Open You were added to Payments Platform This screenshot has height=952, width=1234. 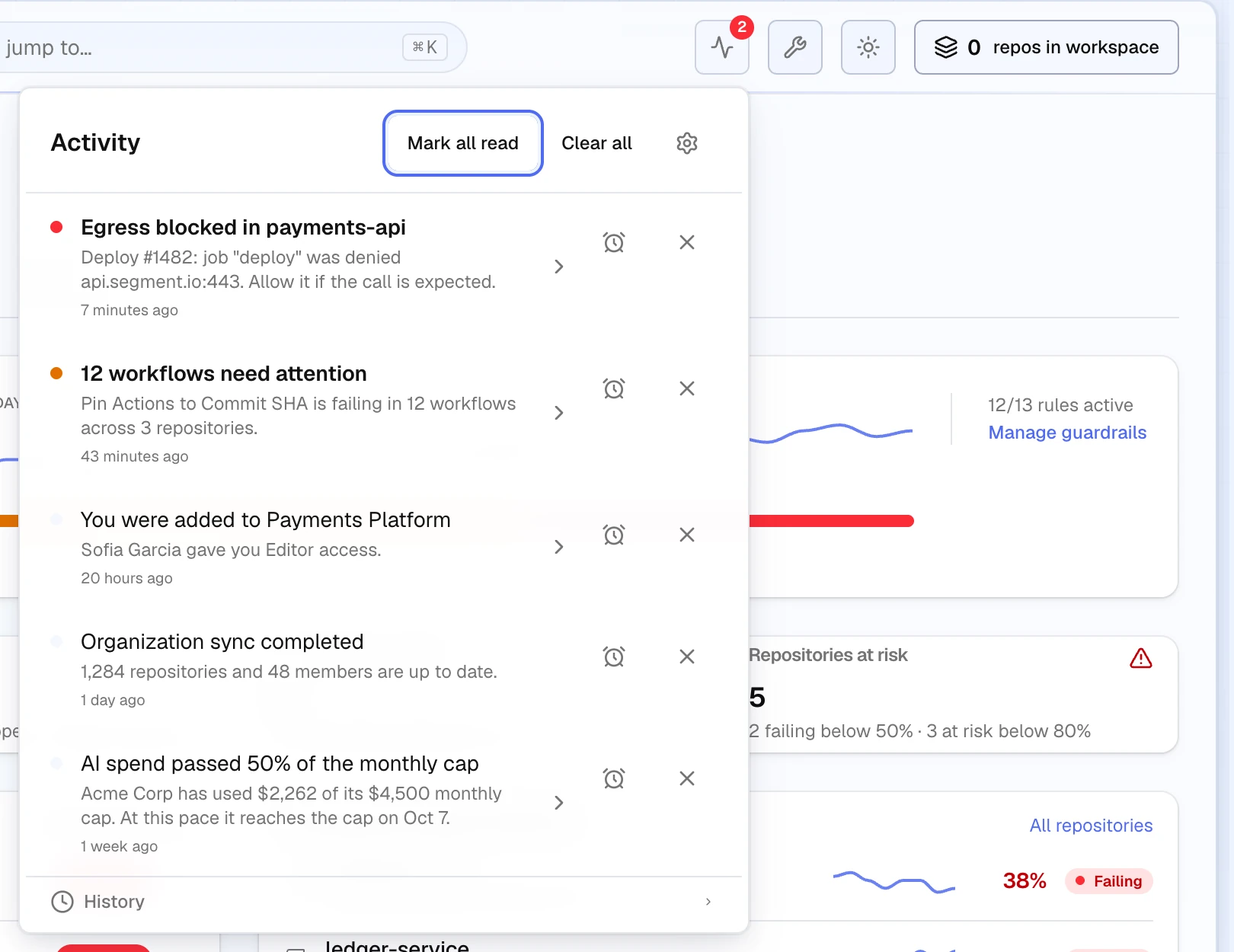(x=266, y=520)
